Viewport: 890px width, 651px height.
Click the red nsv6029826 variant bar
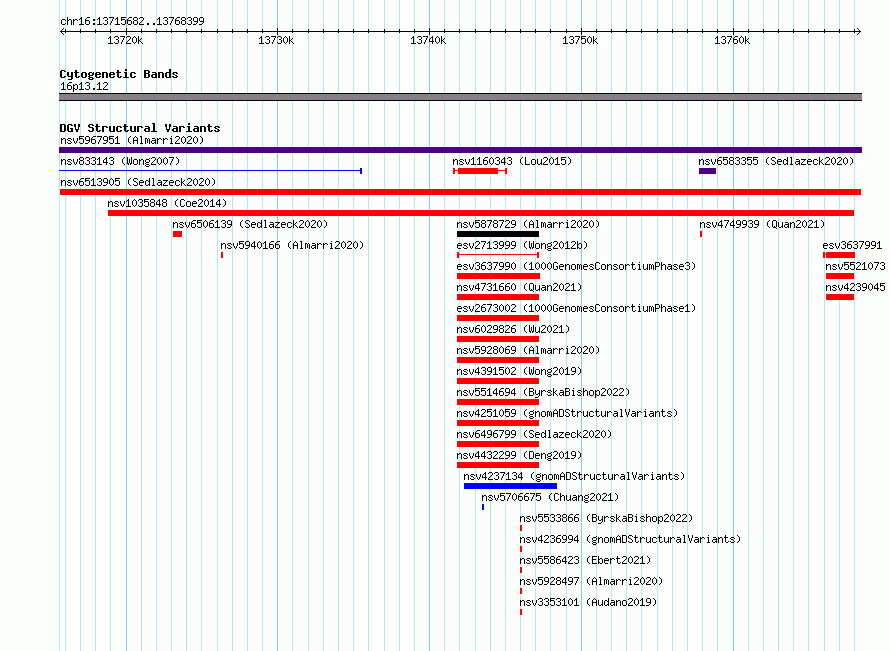498,339
